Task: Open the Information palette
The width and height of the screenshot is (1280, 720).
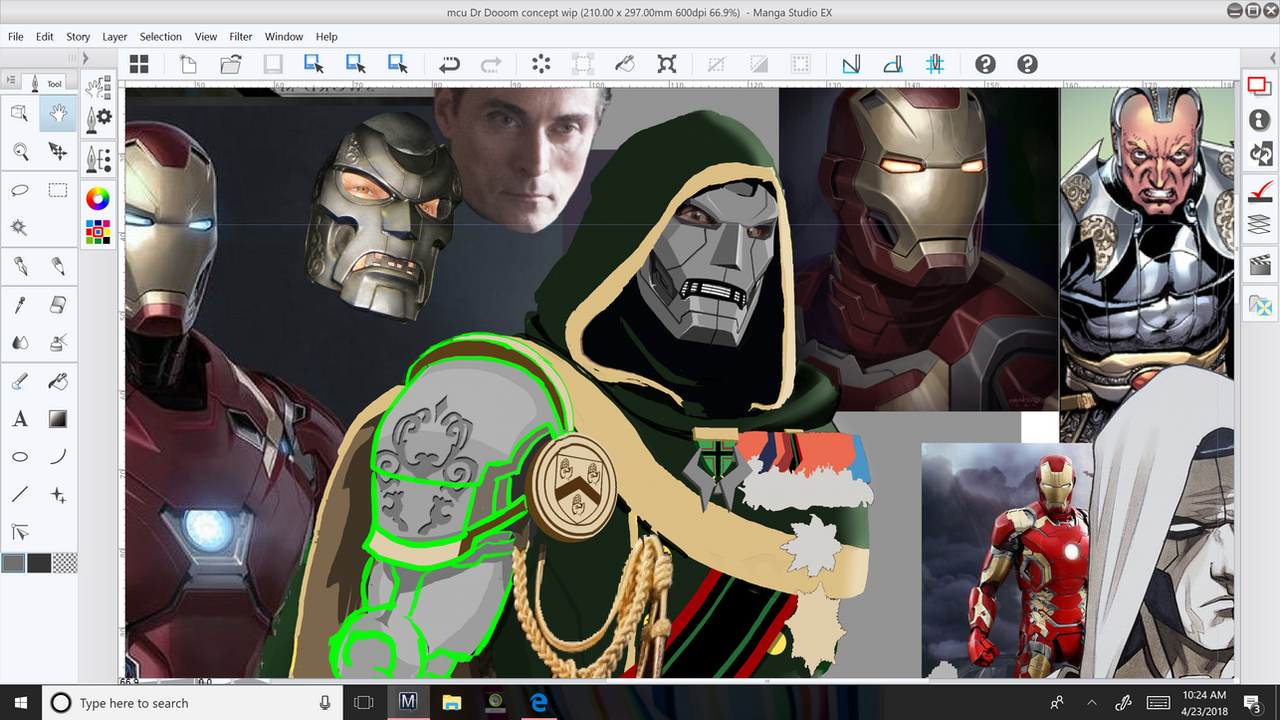Action: pos(1260,120)
